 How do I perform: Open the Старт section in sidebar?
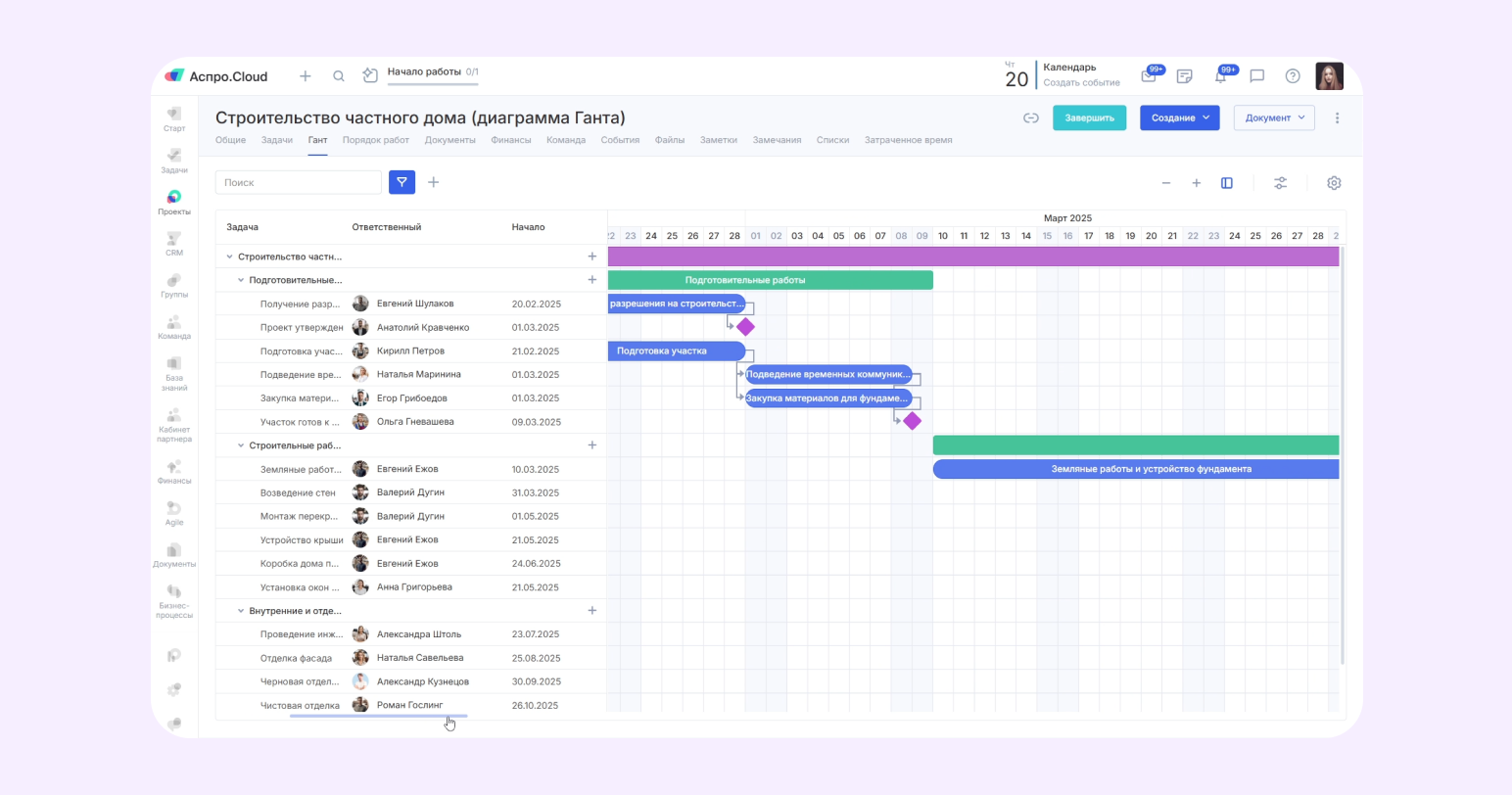tap(174, 119)
